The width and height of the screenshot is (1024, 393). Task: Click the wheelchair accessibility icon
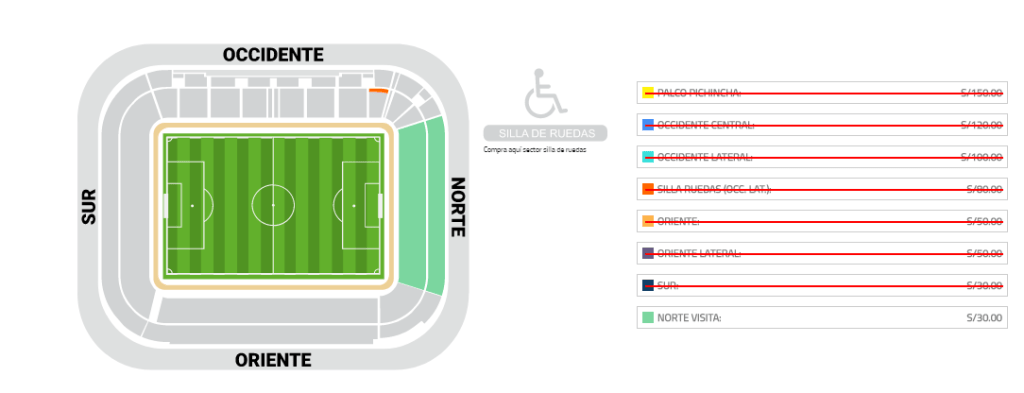click(x=545, y=92)
